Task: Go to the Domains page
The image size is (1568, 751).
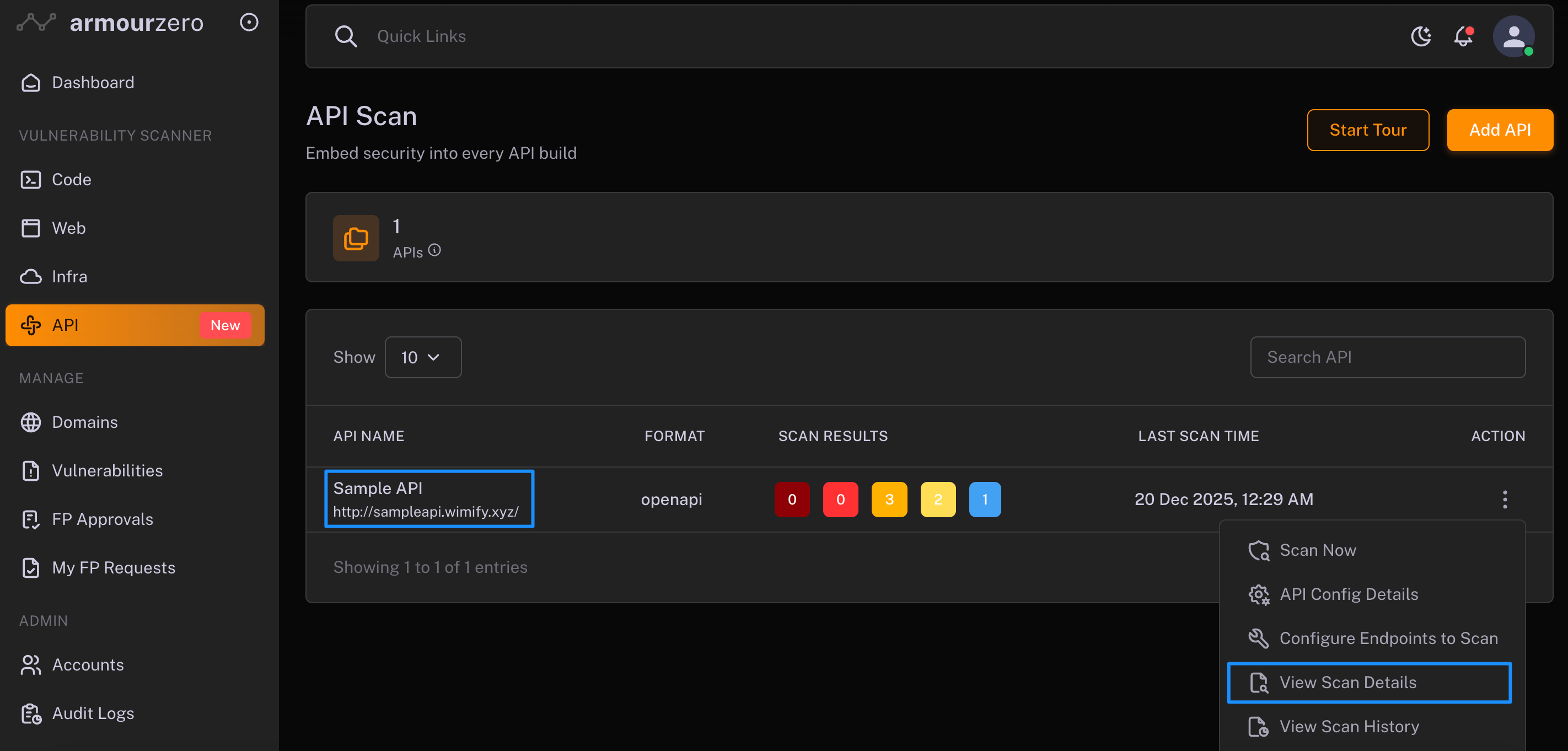Action: click(x=84, y=422)
